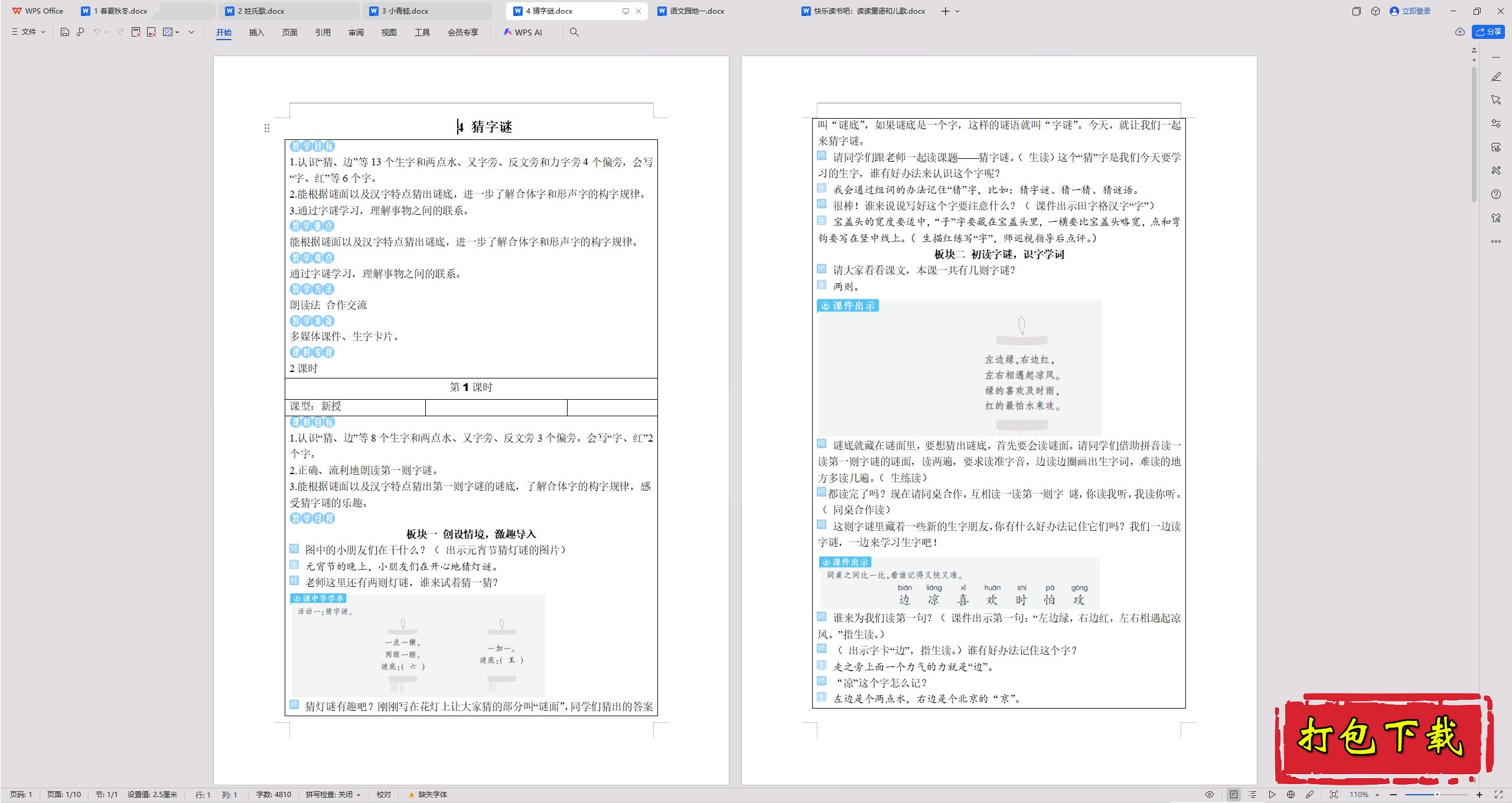This screenshot has width=1512, height=803.
Task: Open the 视图 ribbon tab
Action: pyautogui.click(x=389, y=32)
